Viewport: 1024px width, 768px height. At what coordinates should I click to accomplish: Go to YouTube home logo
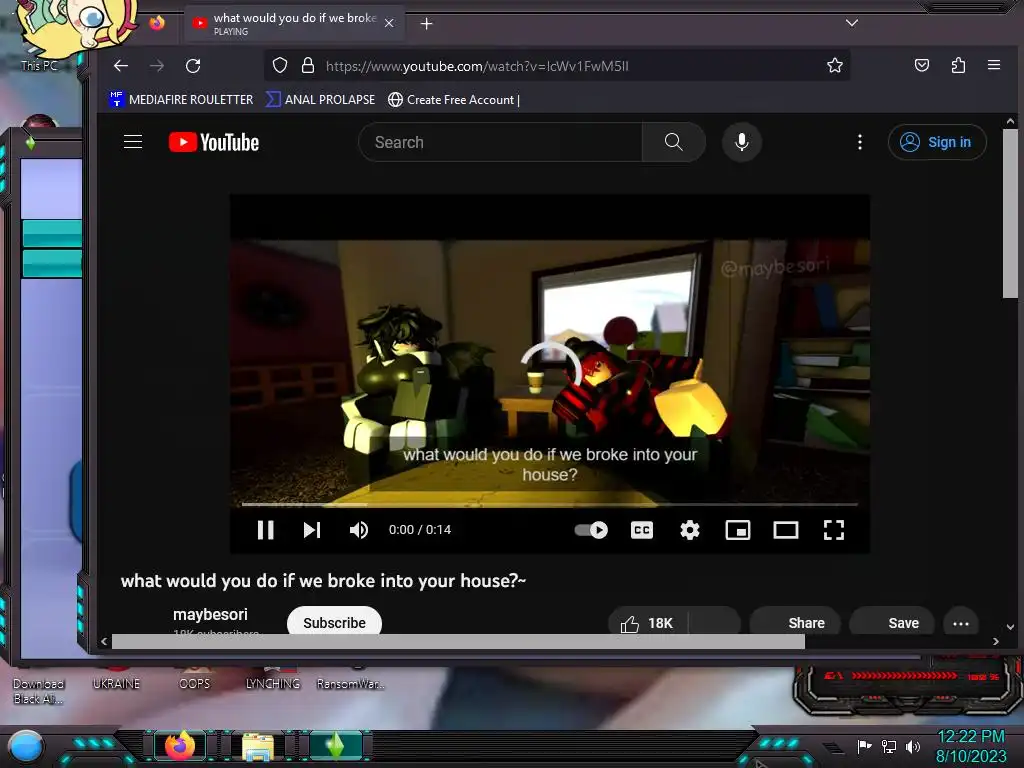coord(214,142)
